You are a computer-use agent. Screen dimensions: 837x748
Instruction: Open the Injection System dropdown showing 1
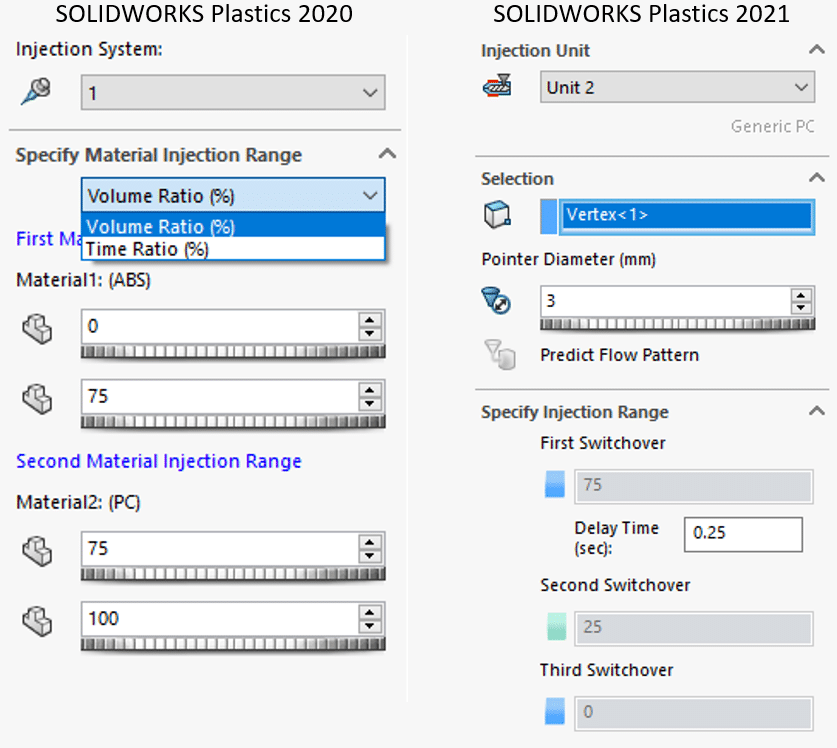[x=233, y=93]
